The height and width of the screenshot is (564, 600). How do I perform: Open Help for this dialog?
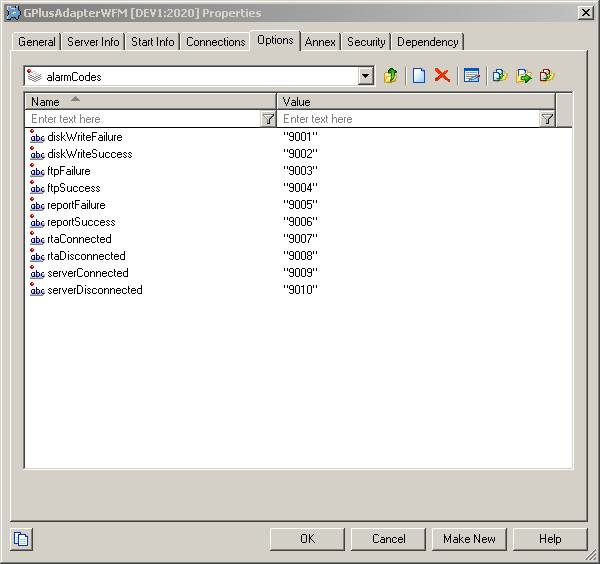click(550, 539)
